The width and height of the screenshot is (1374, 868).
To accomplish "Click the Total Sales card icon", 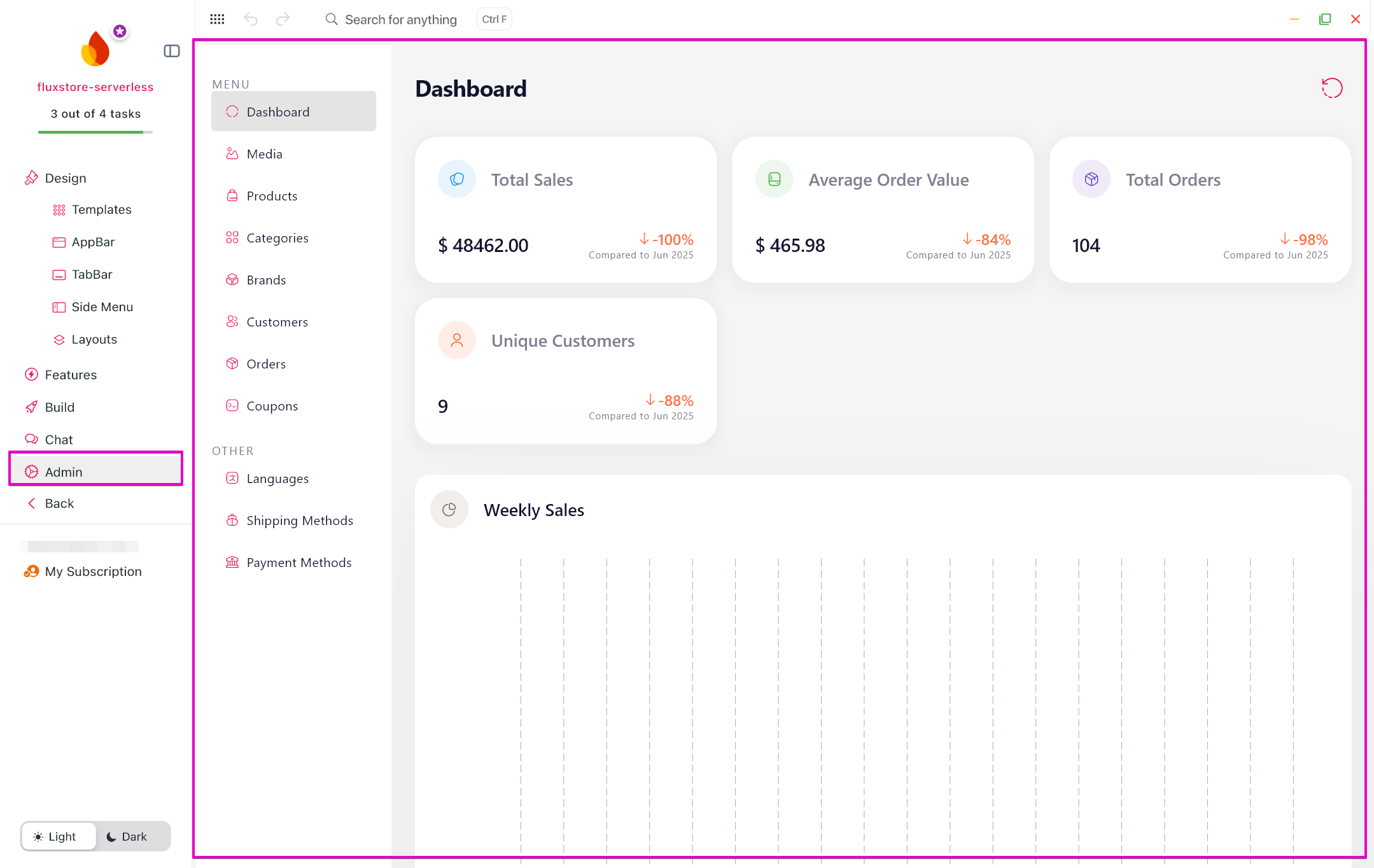I will tap(456, 179).
